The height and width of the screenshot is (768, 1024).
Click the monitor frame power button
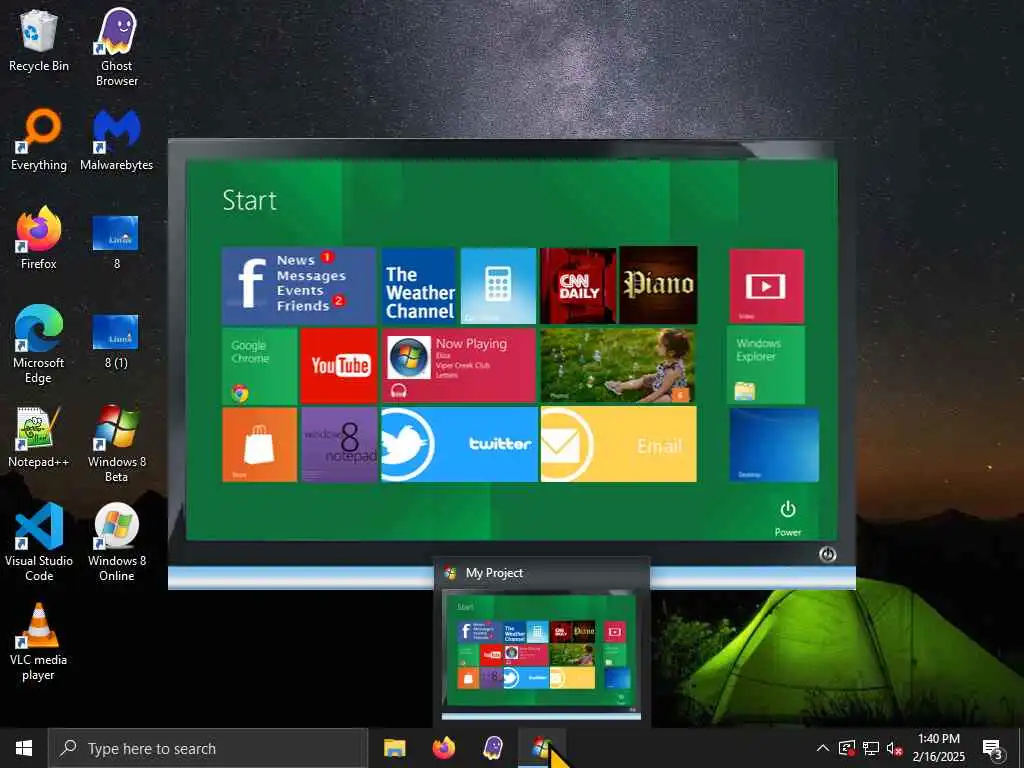click(827, 554)
